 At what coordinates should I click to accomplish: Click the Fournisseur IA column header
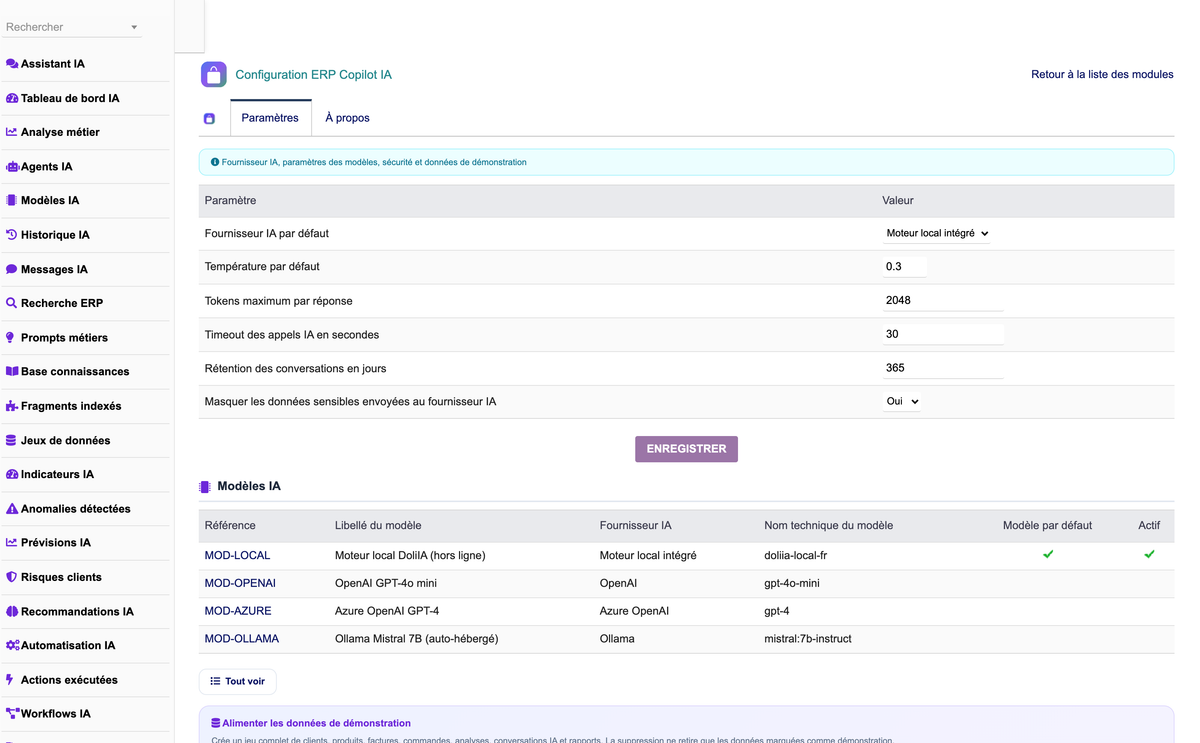coord(635,526)
